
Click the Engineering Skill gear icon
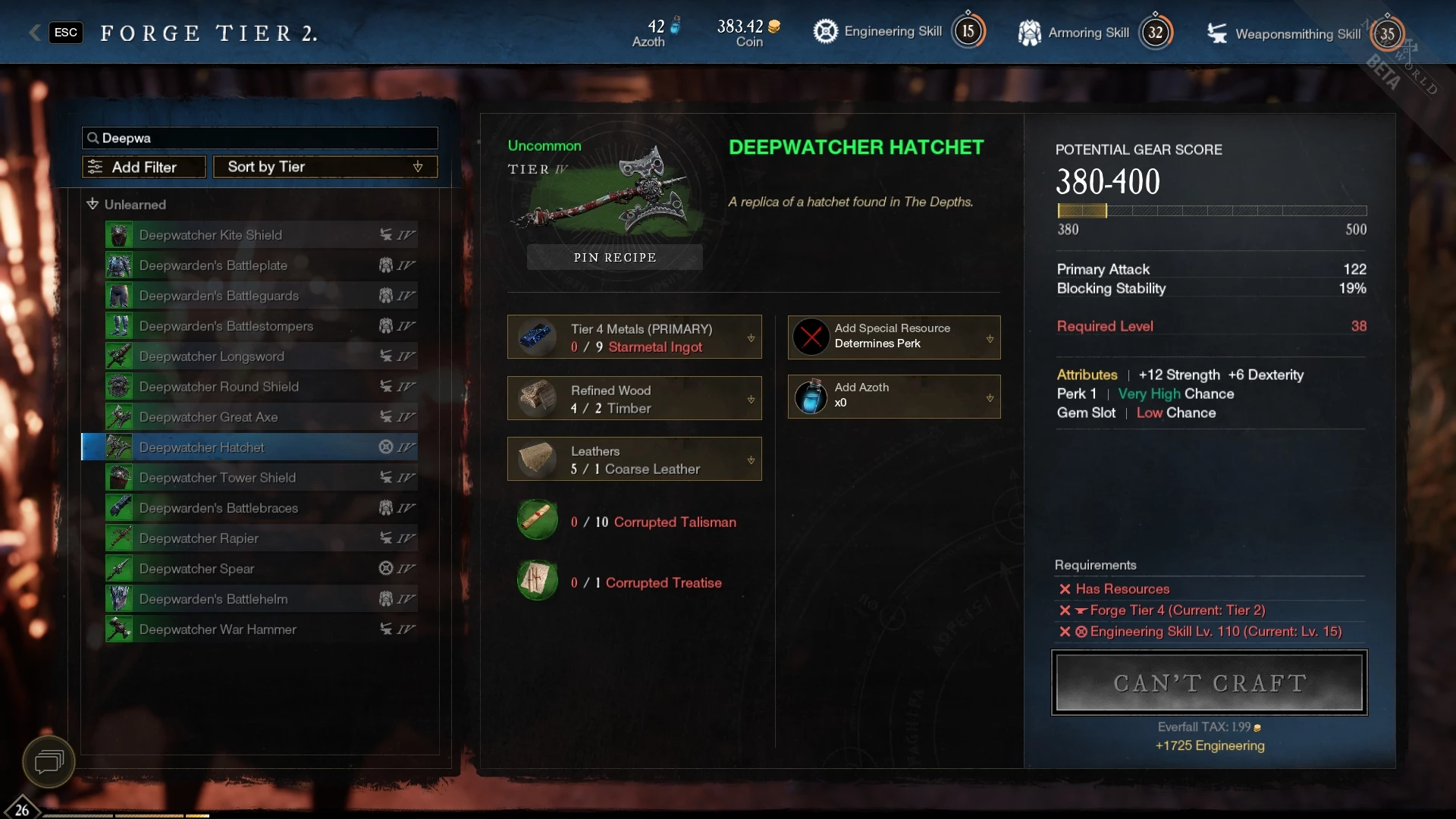[825, 31]
